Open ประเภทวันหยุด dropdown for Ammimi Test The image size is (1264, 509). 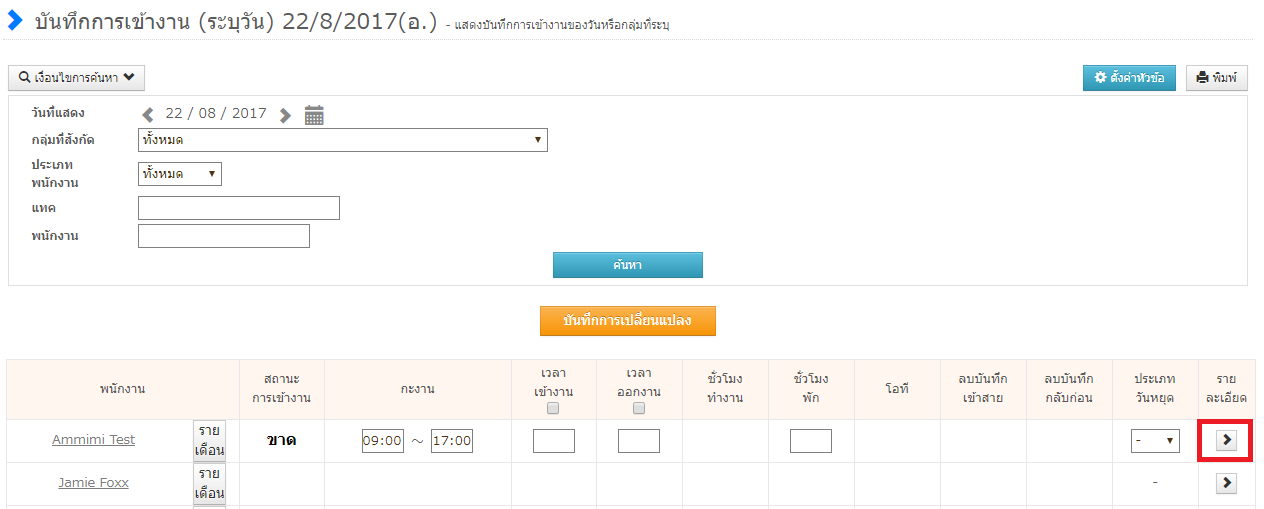pos(1155,441)
